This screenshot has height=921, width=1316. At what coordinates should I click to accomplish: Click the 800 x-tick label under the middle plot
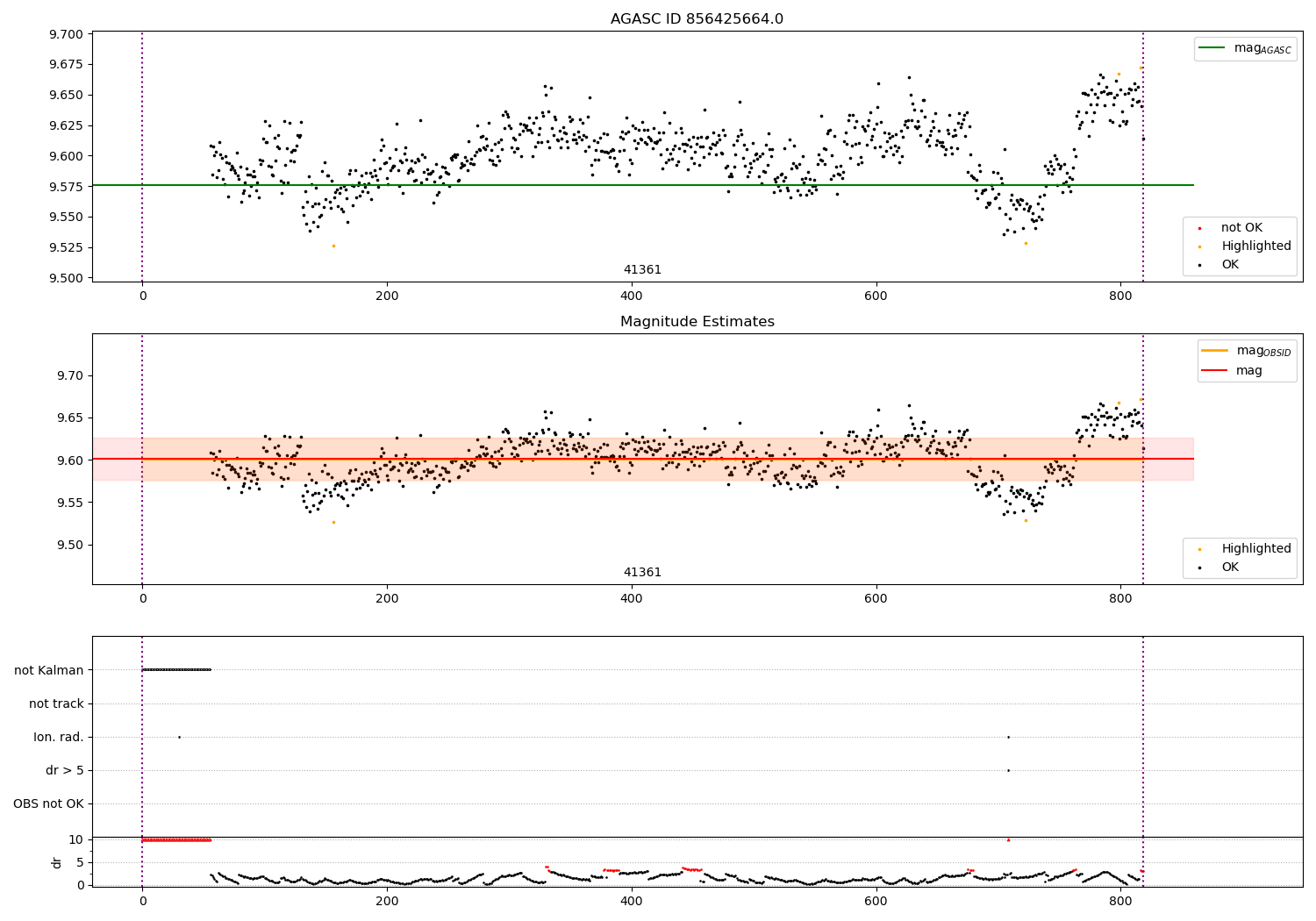[1120, 599]
